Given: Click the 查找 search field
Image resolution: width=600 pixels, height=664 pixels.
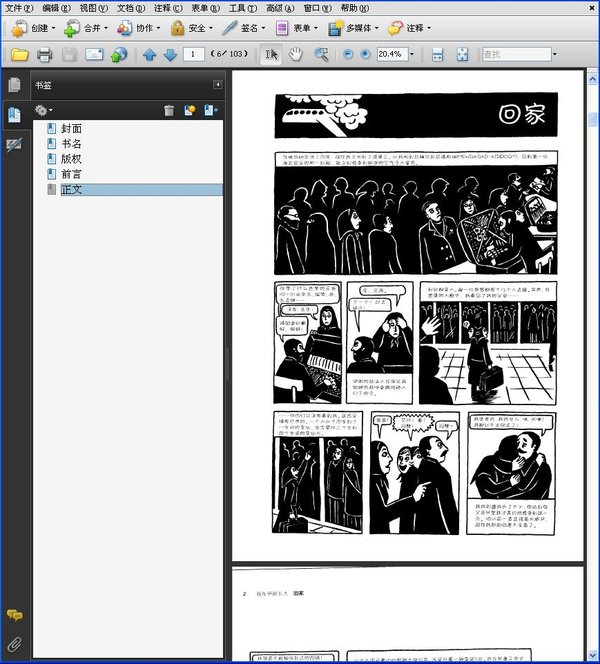Looking at the screenshot, I should (x=517, y=54).
